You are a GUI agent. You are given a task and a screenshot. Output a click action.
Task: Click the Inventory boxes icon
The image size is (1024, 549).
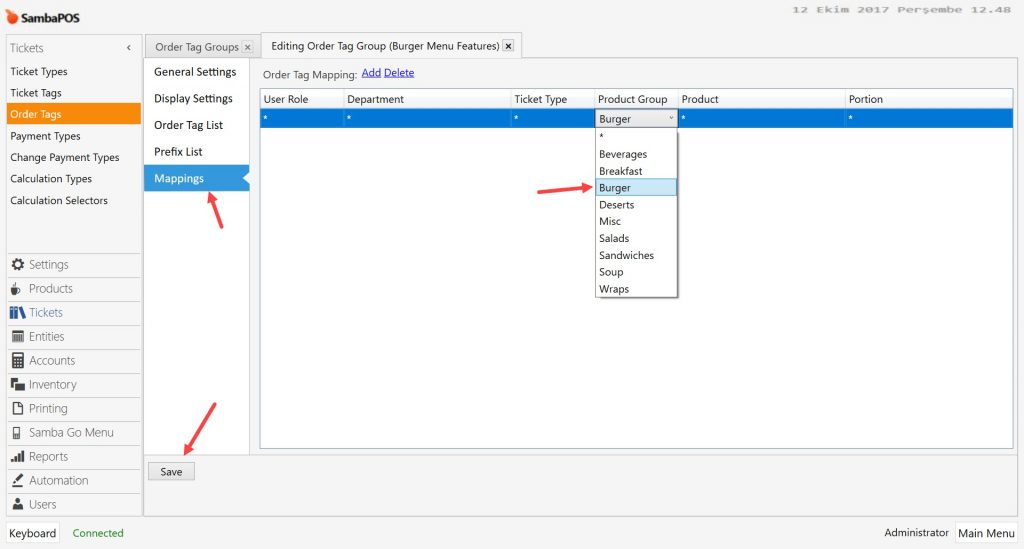pos(18,384)
